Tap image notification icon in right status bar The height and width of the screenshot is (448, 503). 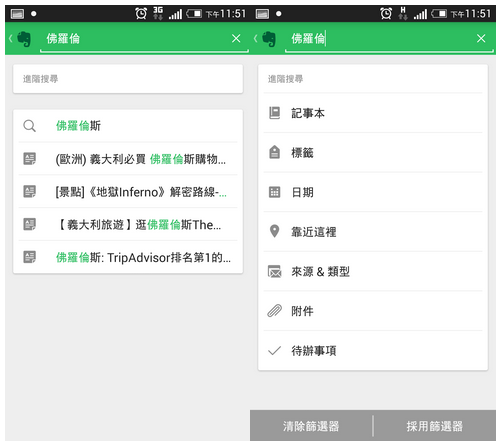pyautogui.click(x=262, y=14)
